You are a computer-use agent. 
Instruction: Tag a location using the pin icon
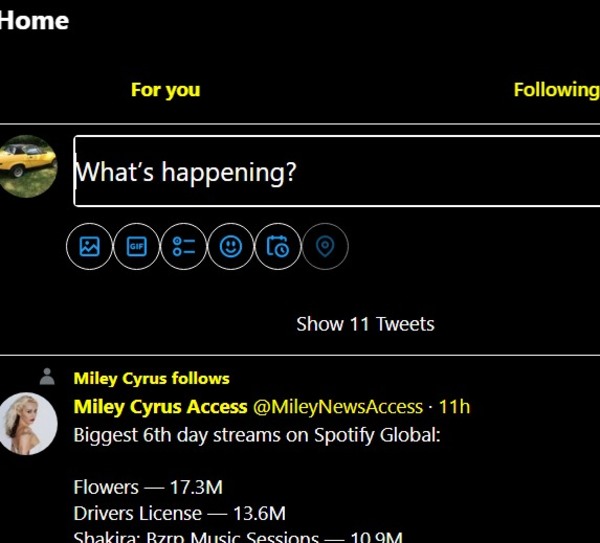click(x=324, y=246)
